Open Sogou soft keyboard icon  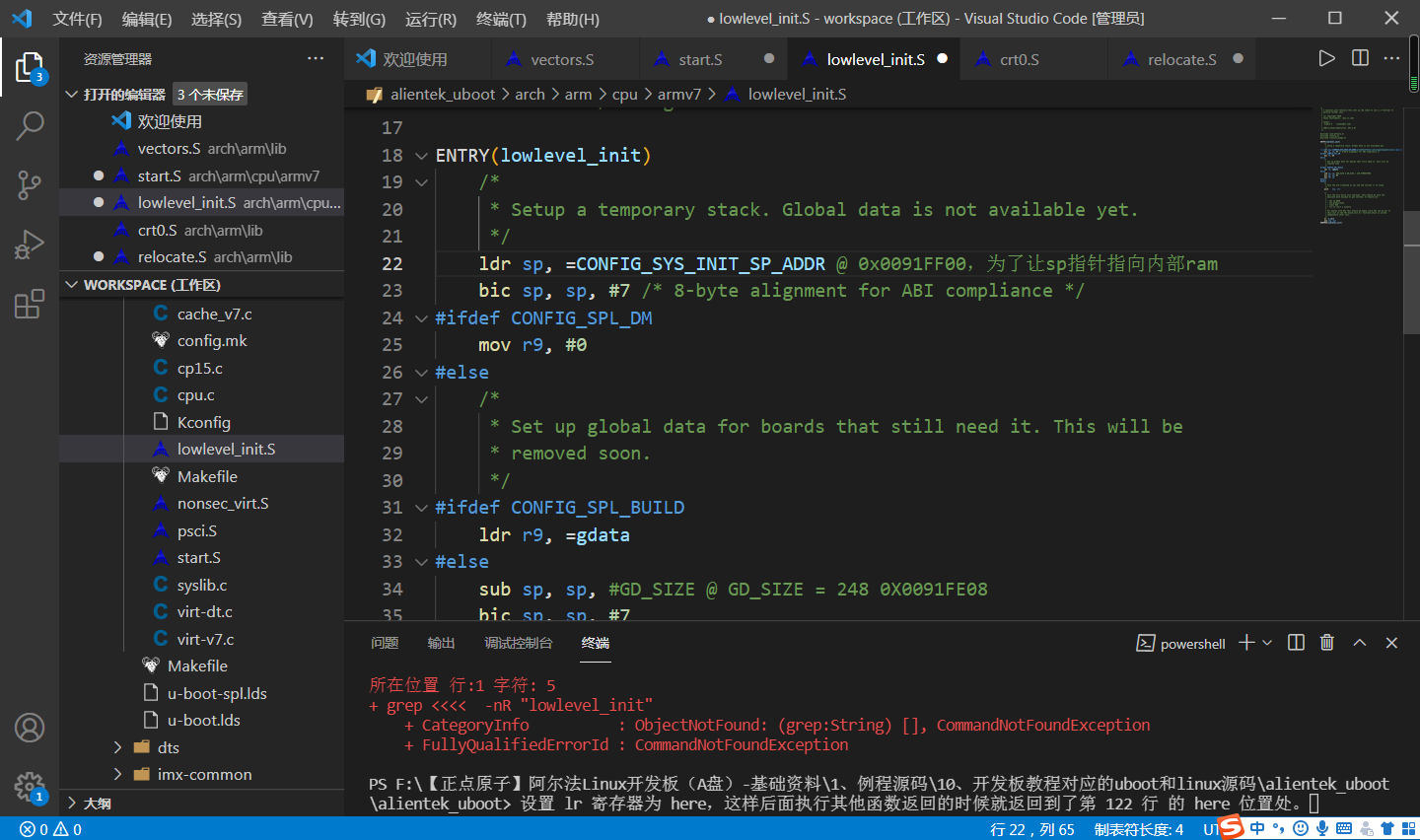(x=1344, y=829)
